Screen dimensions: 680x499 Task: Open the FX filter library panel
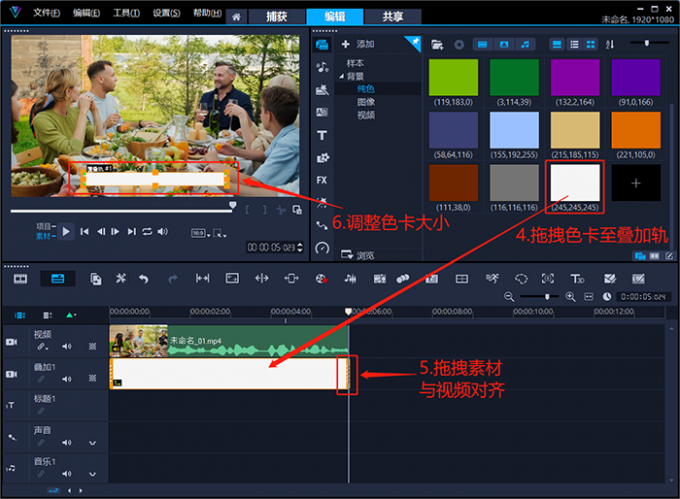[322, 180]
